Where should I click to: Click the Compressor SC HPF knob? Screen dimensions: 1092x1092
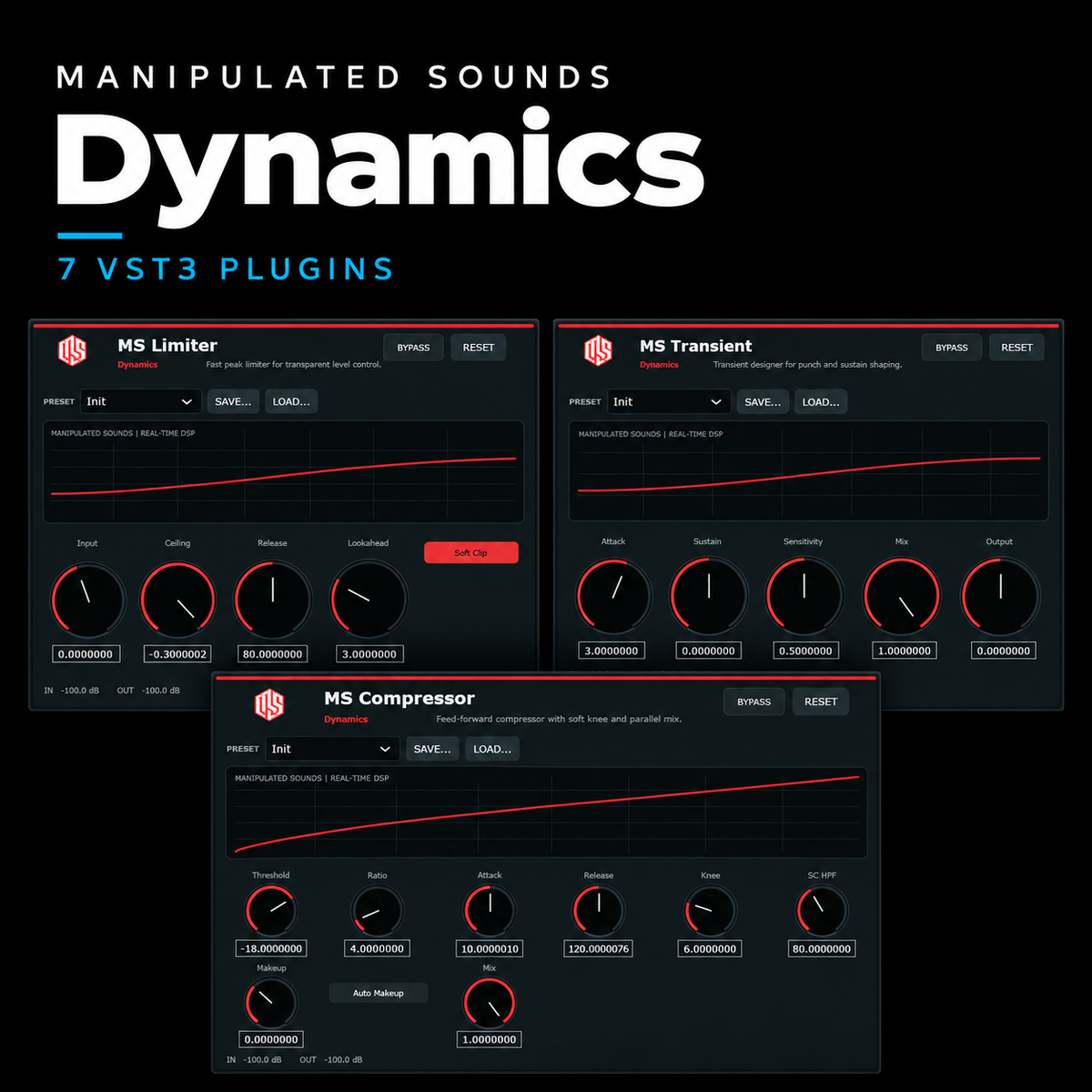click(822, 910)
